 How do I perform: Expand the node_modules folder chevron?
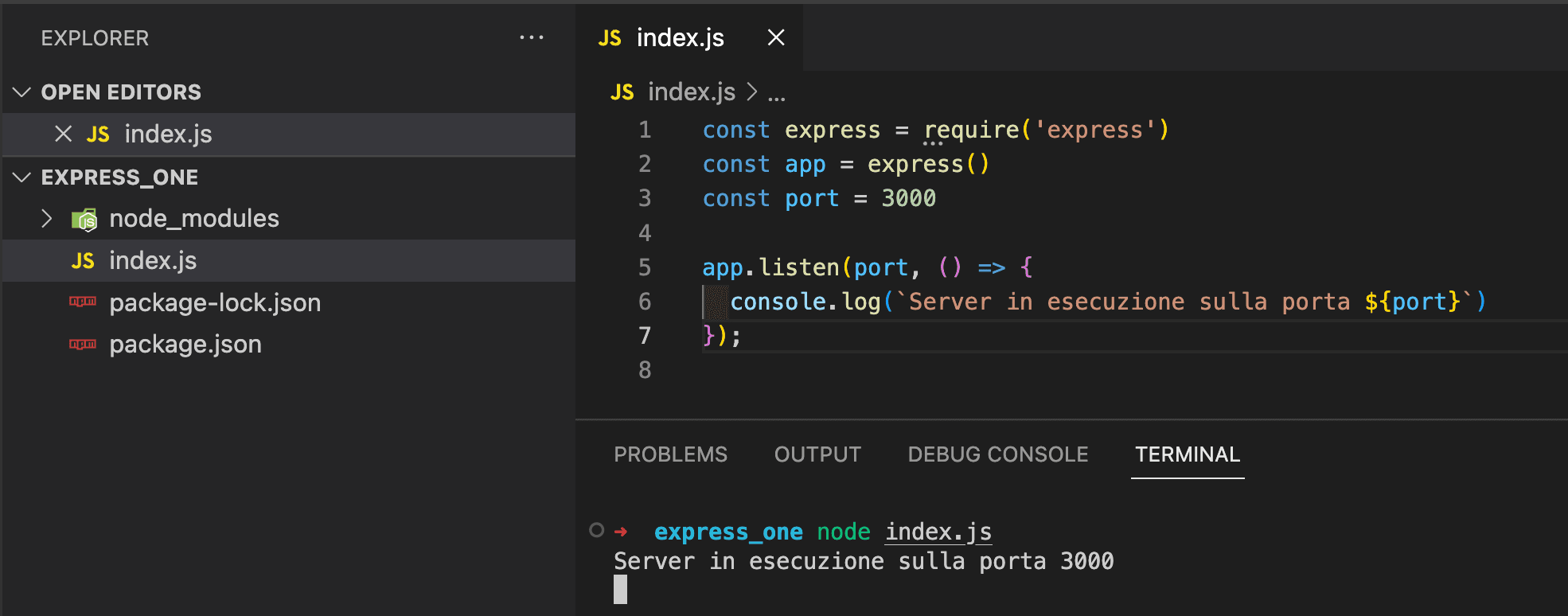pos(47,218)
